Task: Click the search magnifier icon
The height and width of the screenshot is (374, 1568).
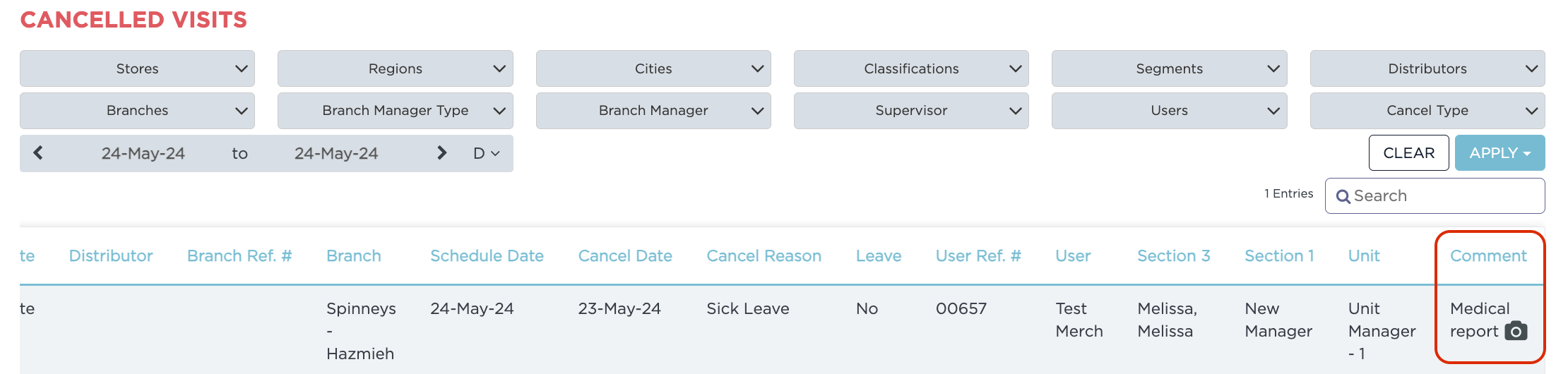Action: click(x=1343, y=196)
